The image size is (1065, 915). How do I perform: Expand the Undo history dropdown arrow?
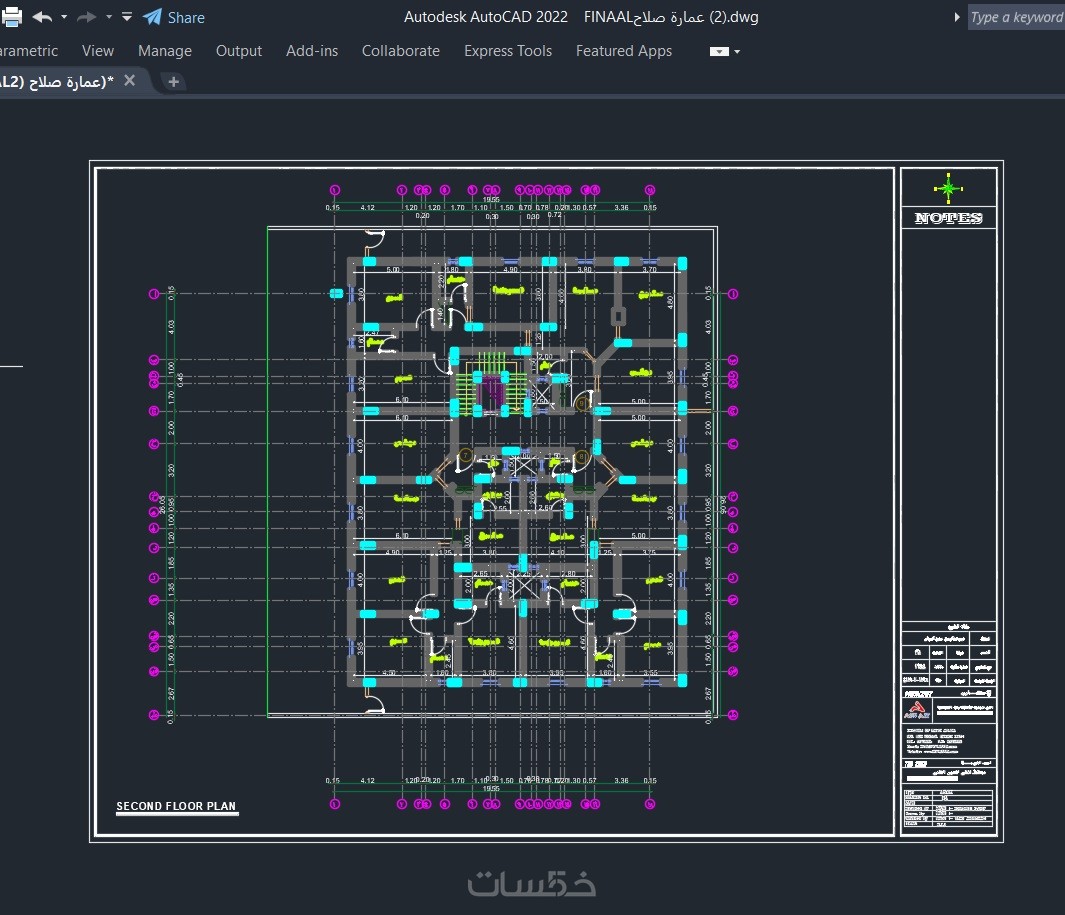(64, 17)
